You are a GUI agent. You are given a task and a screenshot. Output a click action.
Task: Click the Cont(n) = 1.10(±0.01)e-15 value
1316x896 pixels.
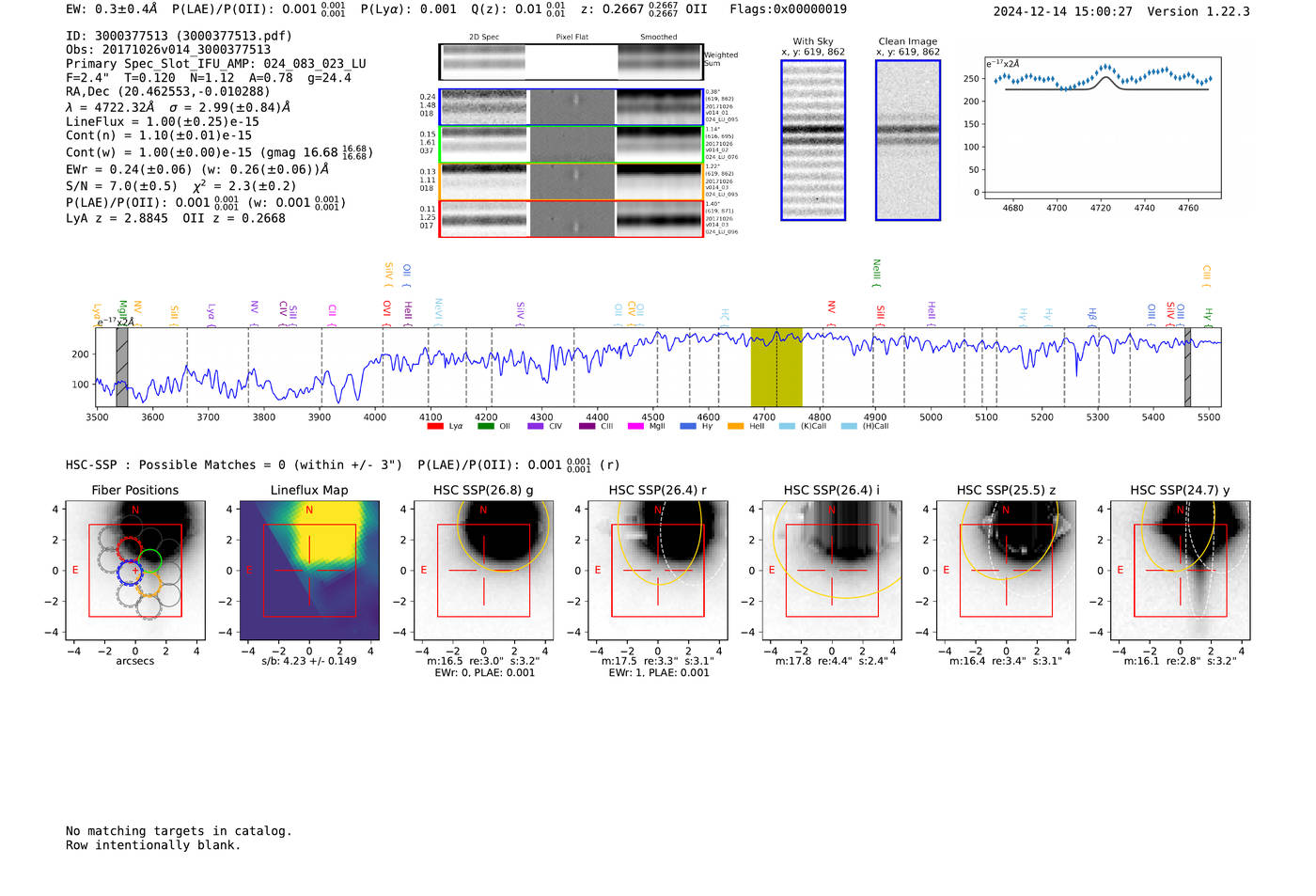click(x=159, y=135)
